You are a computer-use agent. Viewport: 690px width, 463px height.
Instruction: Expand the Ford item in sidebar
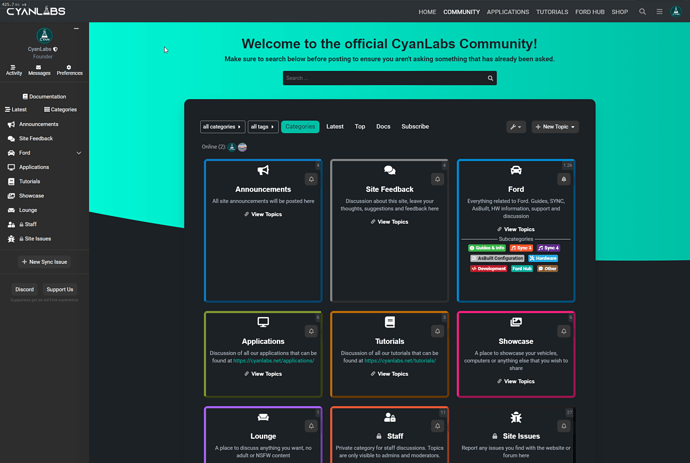pos(79,153)
